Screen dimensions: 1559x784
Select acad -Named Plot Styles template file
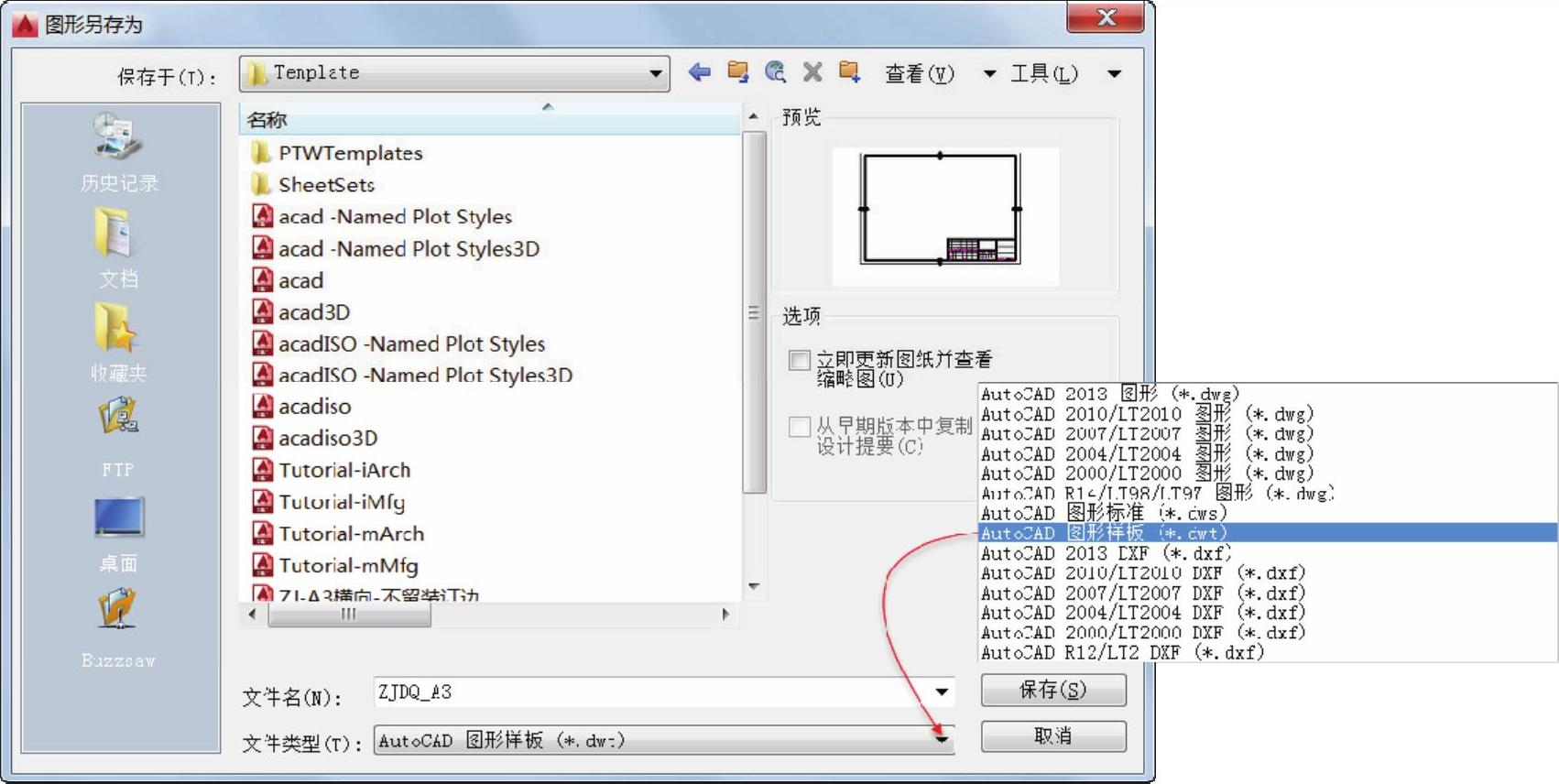coord(382,217)
